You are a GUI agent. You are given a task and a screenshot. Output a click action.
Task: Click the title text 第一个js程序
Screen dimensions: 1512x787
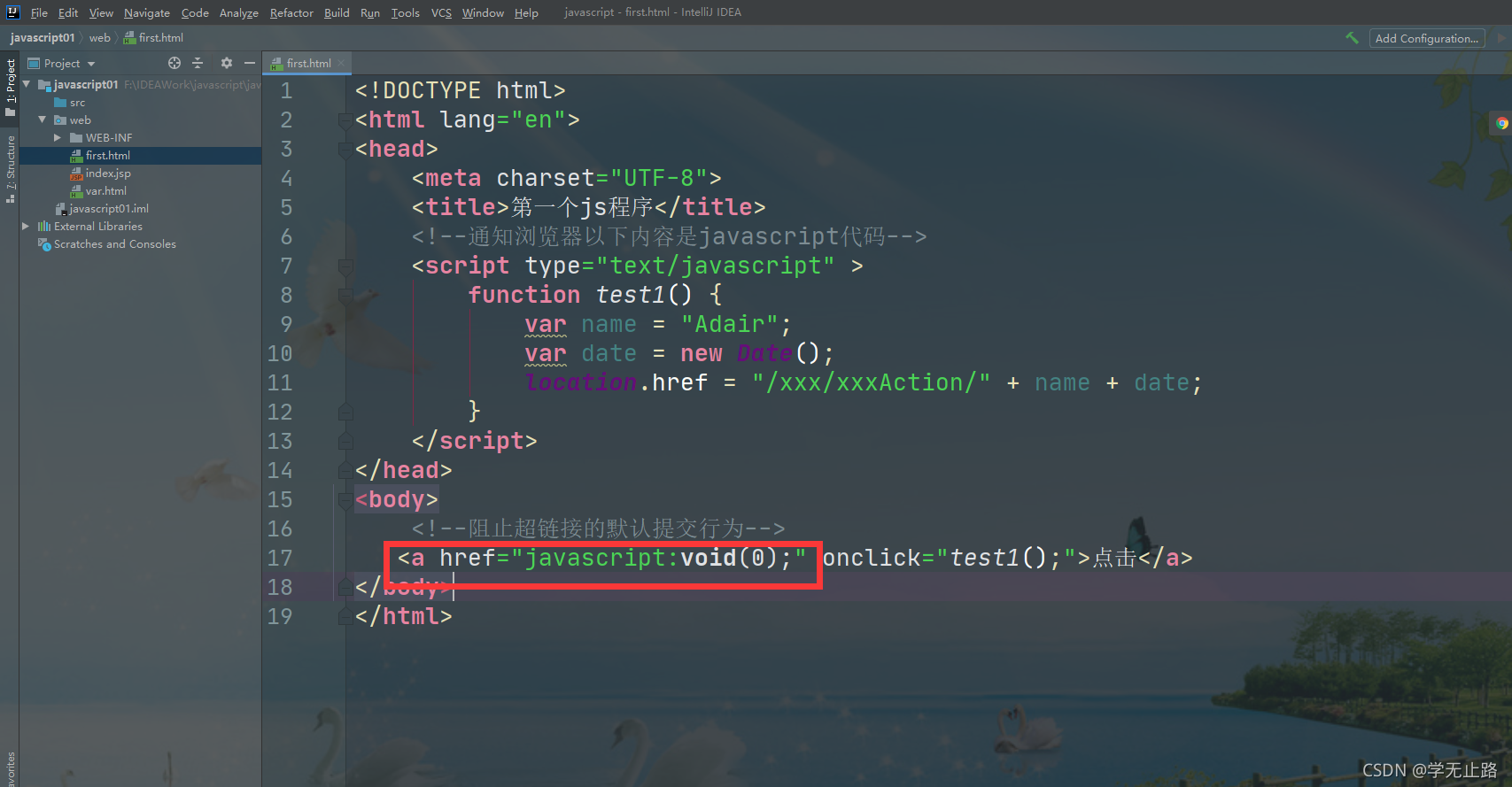pos(582,207)
